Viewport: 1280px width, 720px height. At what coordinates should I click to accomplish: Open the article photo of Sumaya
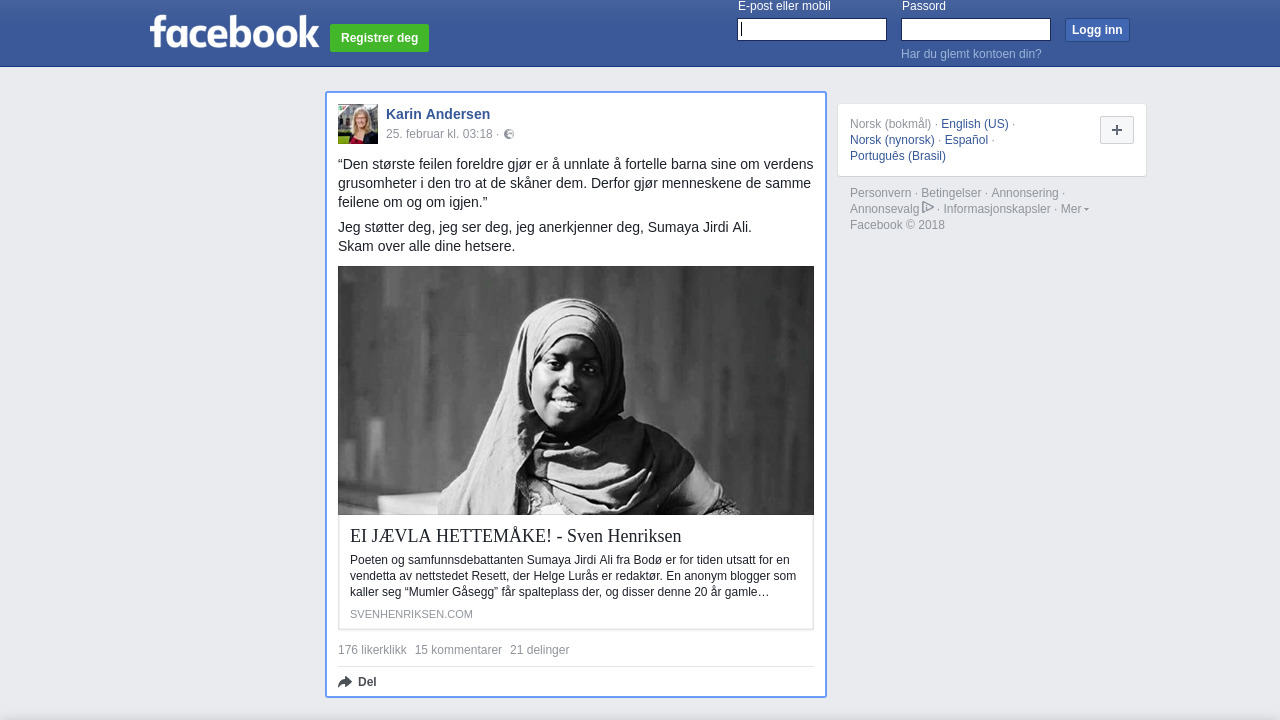coord(576,390)
